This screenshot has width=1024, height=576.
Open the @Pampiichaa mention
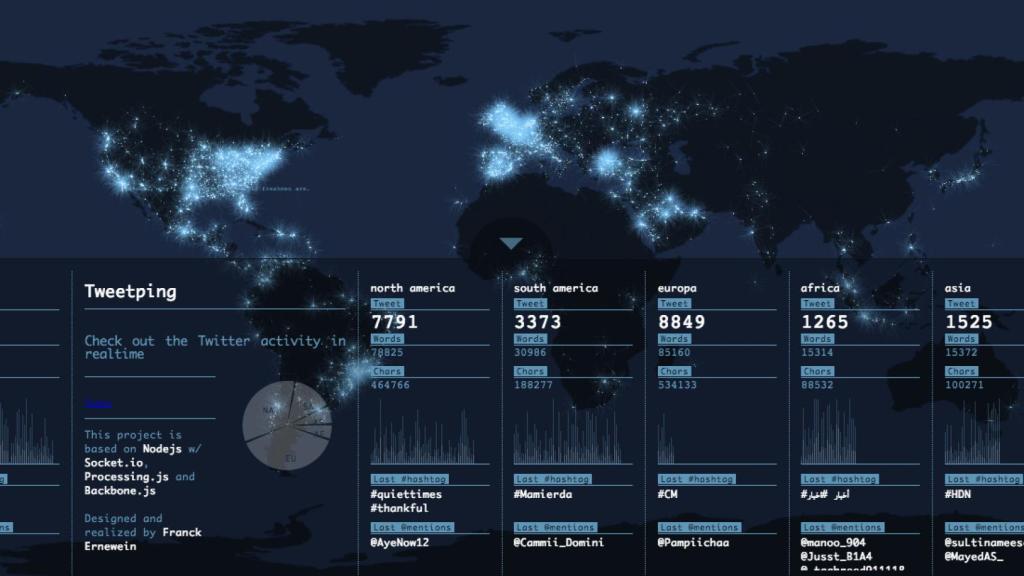(693, 542)
